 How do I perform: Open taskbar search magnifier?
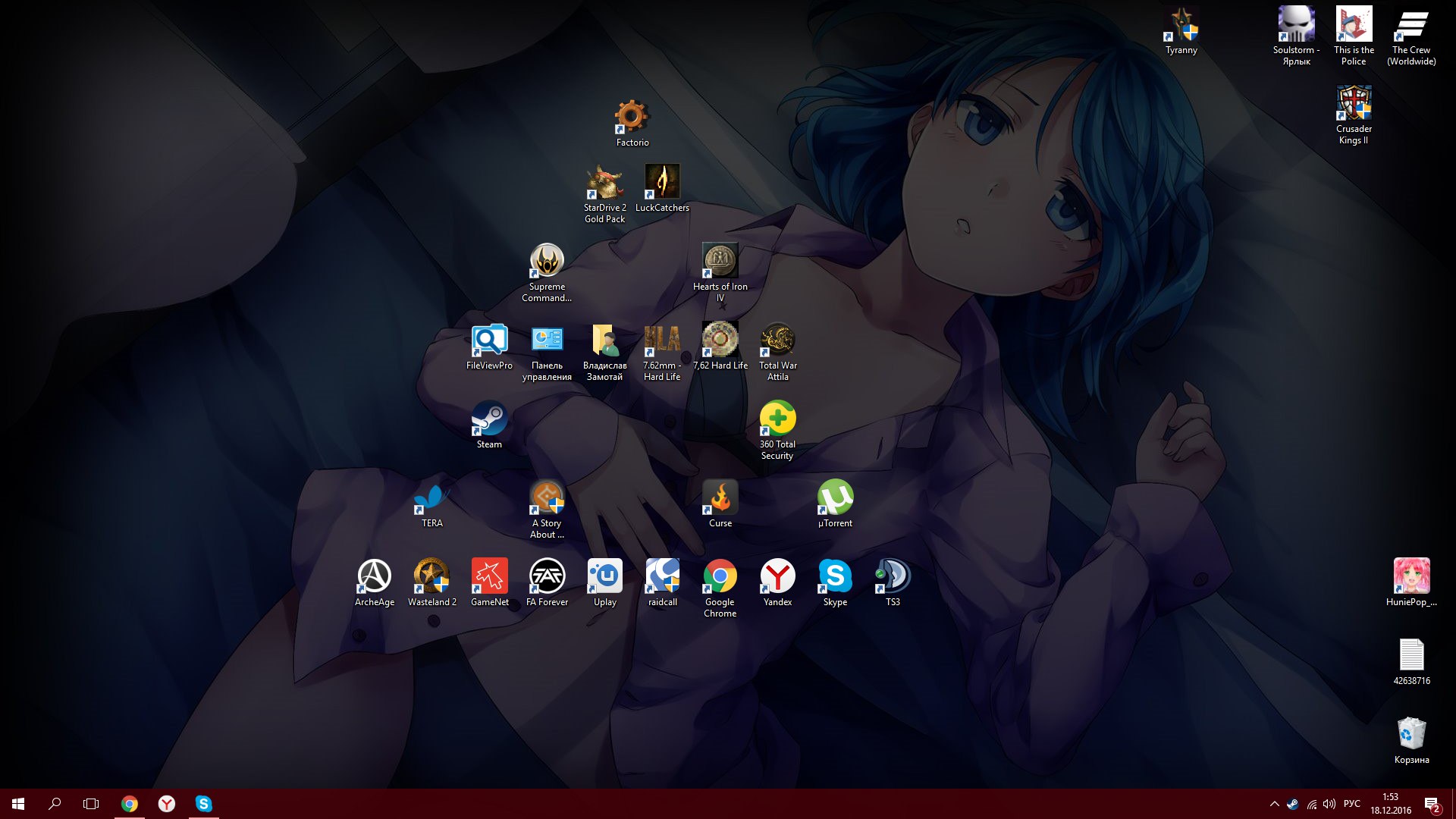(55, 804)
